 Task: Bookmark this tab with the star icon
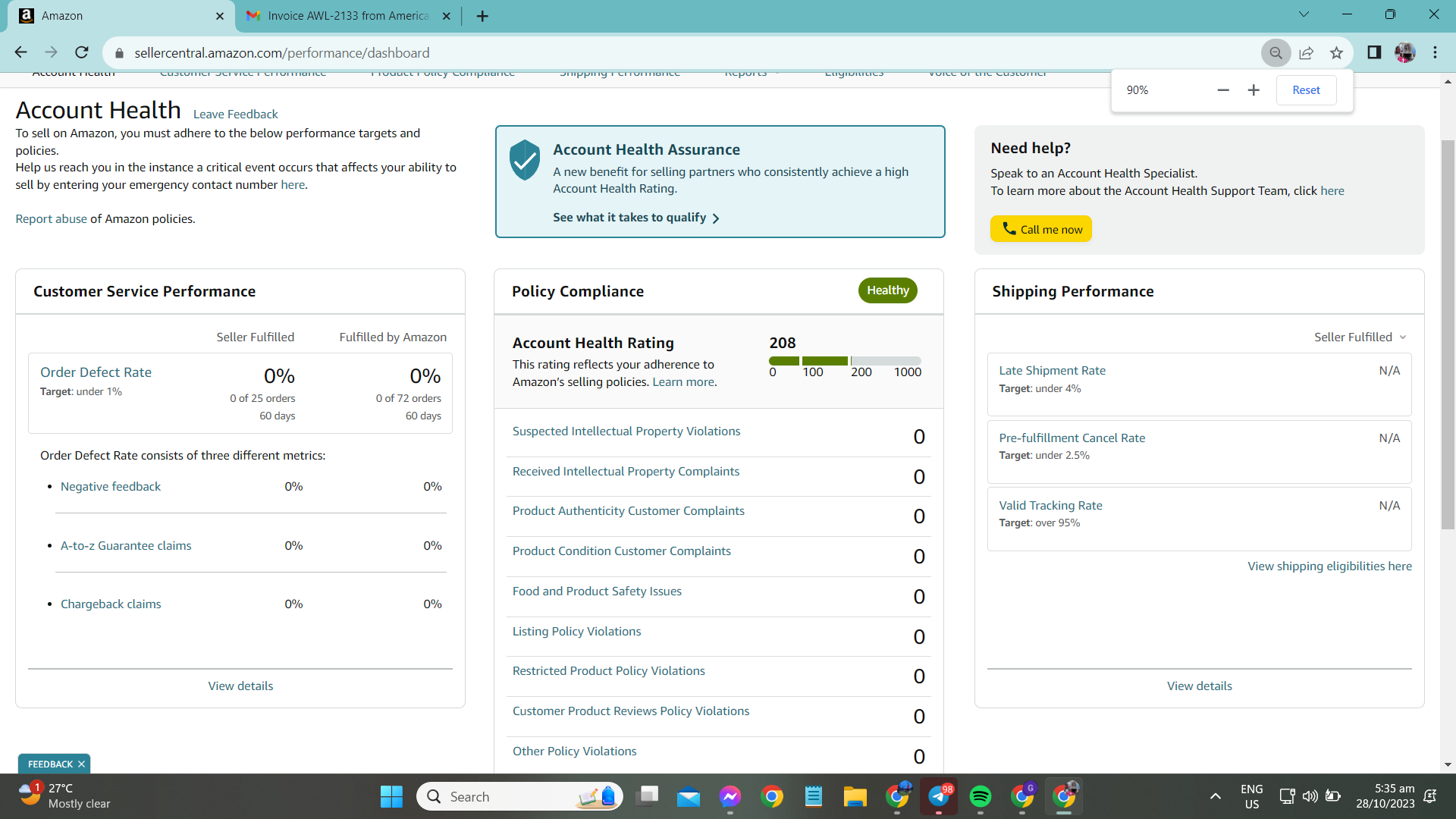(x=1336, y=53)
